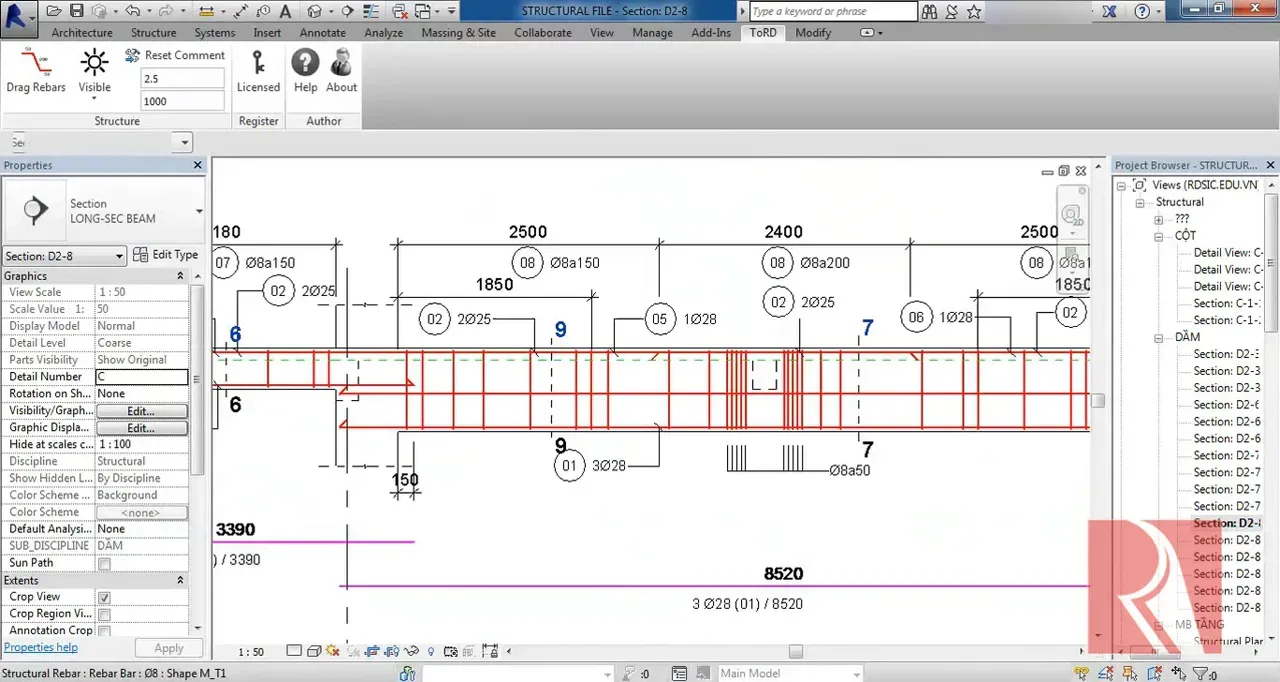Image resolution: width=1280 pixels, height=682 pixels.
Task: Switch to the Modify ribbon tab
Action: [x=813, y=33]
